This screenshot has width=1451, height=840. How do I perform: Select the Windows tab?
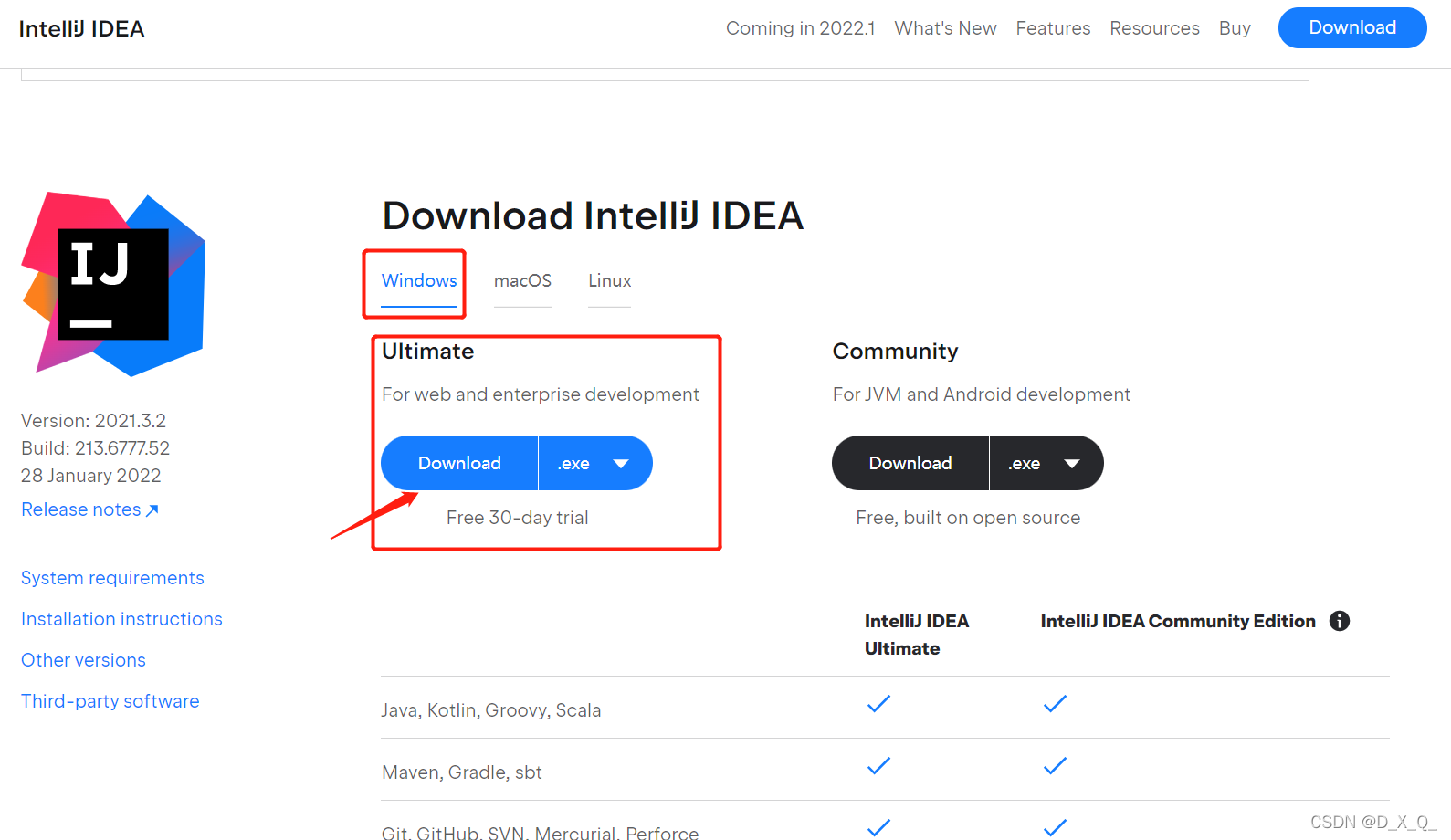click(x=419, y=280)
